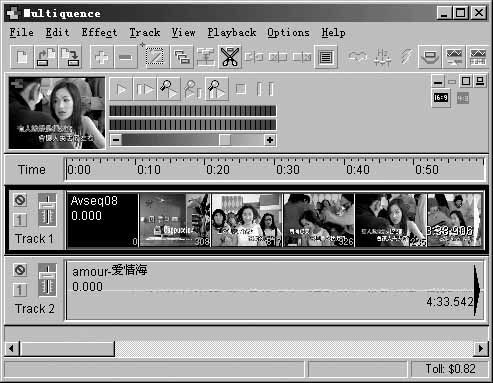The width and height of the screenshot is (493, 383).
Task: Select the Avseq08 clip on Track 1
Action: click(103, 220)
